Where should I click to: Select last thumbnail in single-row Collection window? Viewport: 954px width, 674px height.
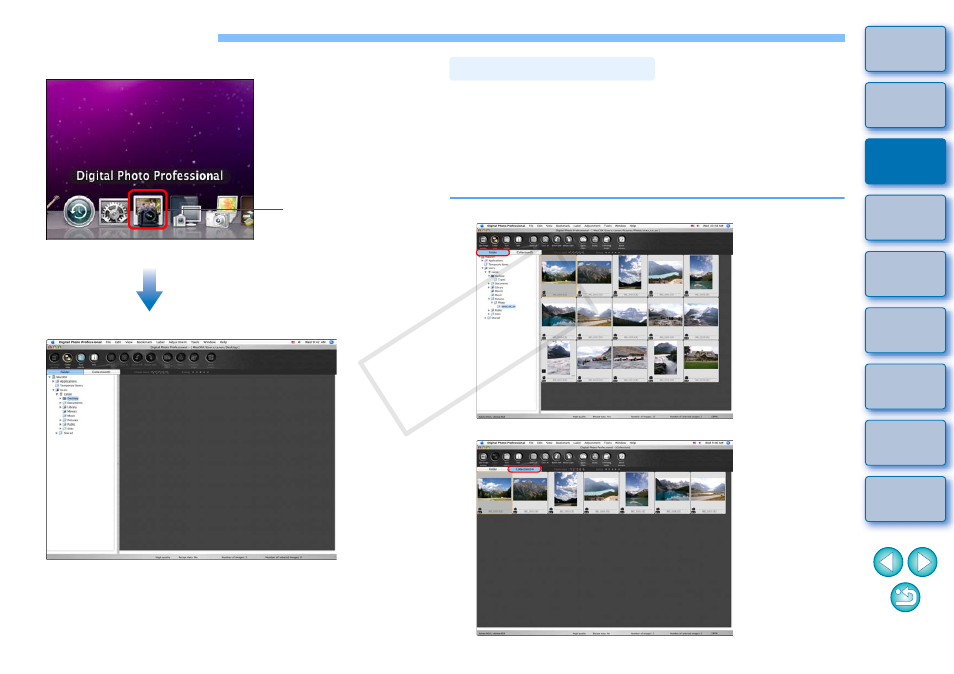pyautogui.click(x=708, y=493)
